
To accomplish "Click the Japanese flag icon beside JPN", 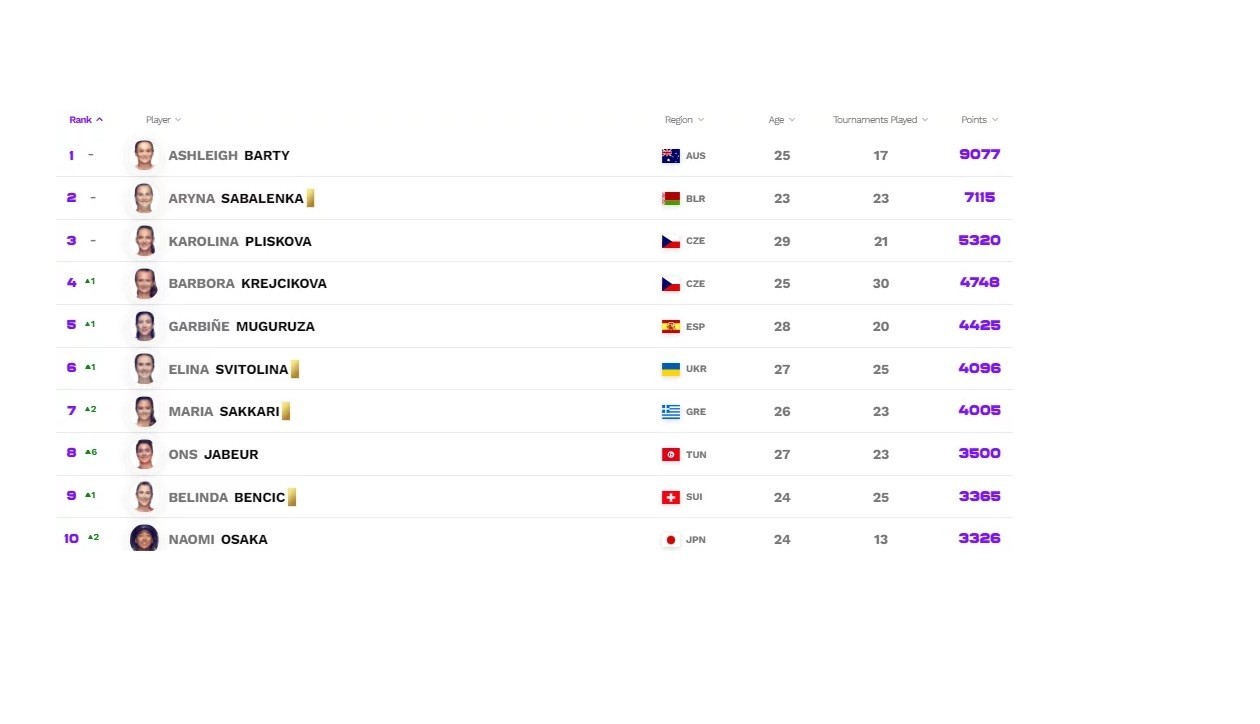I will point(670,540).
